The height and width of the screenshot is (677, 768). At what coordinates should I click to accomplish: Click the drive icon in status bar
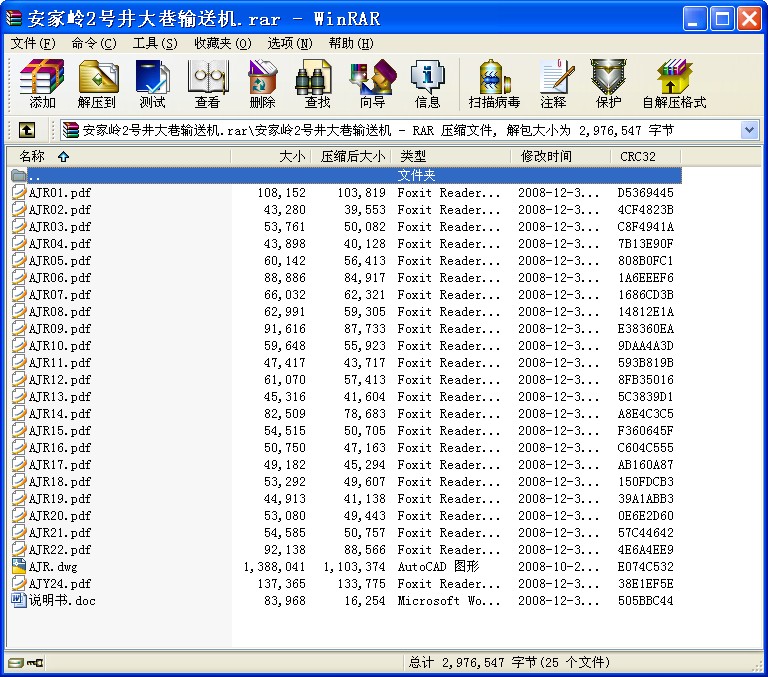(16, 663)
